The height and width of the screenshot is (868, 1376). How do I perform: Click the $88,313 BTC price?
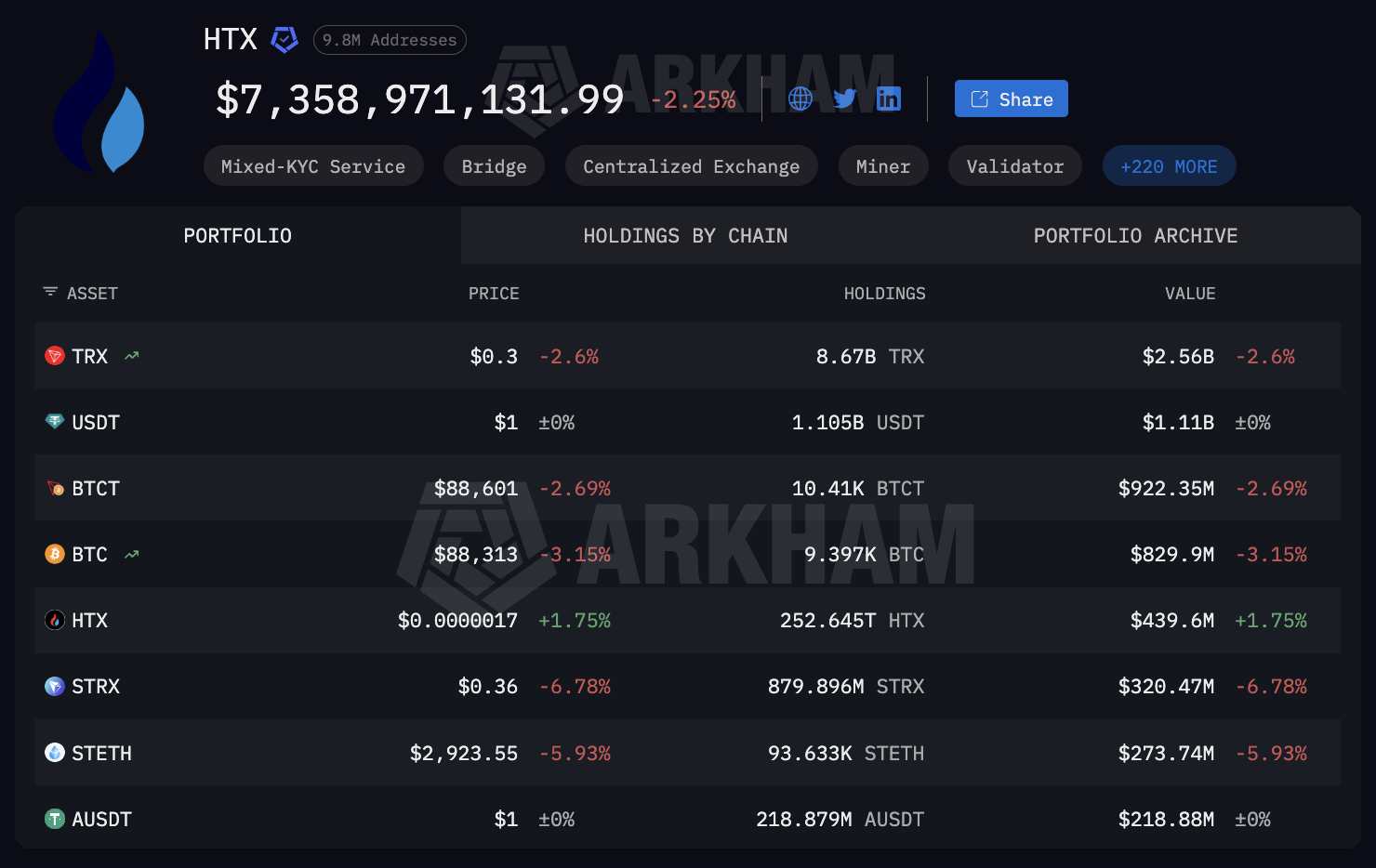tap(476, 554)
